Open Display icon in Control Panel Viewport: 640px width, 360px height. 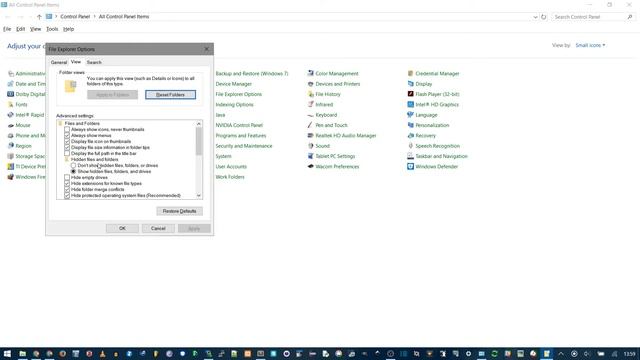point(411,84)
